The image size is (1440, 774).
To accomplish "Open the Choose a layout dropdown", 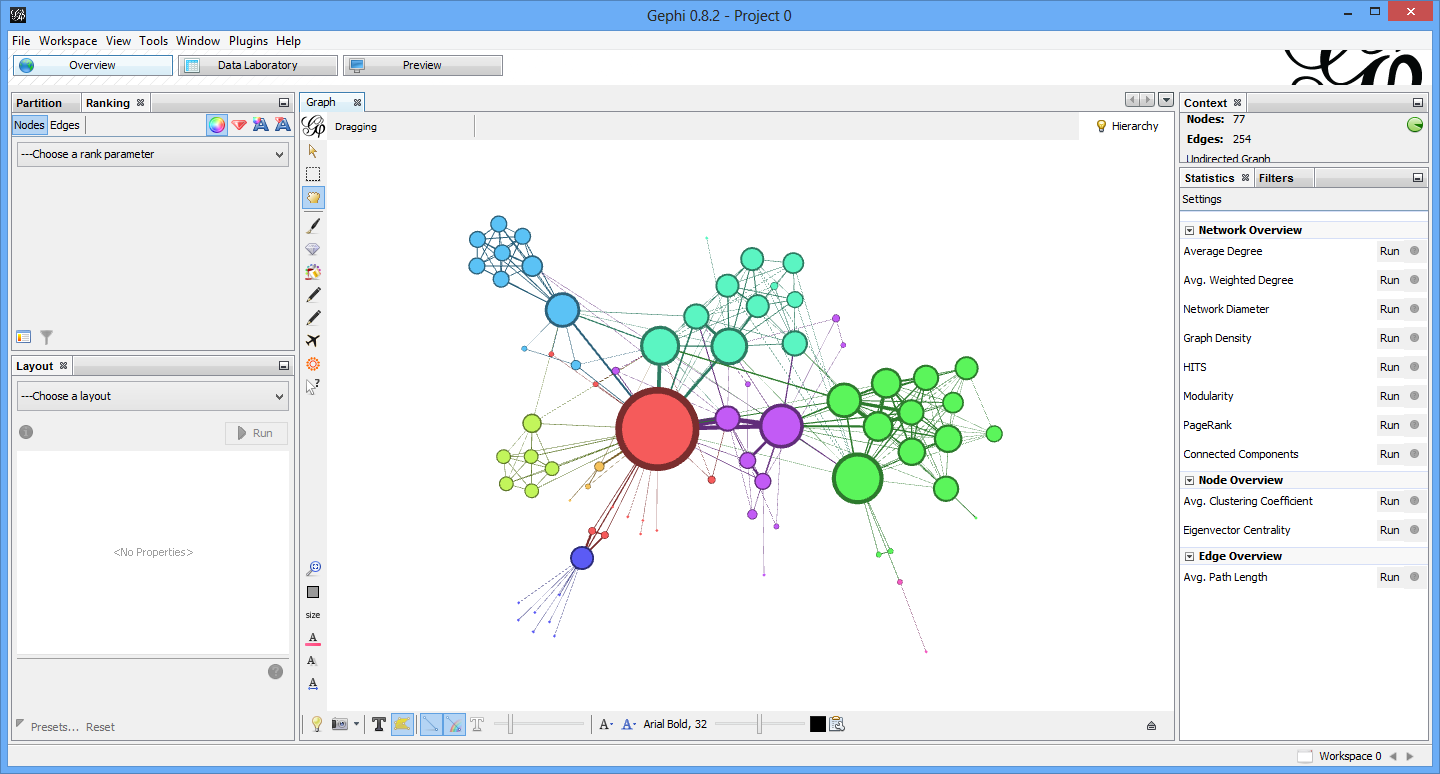I will (153, 396).
